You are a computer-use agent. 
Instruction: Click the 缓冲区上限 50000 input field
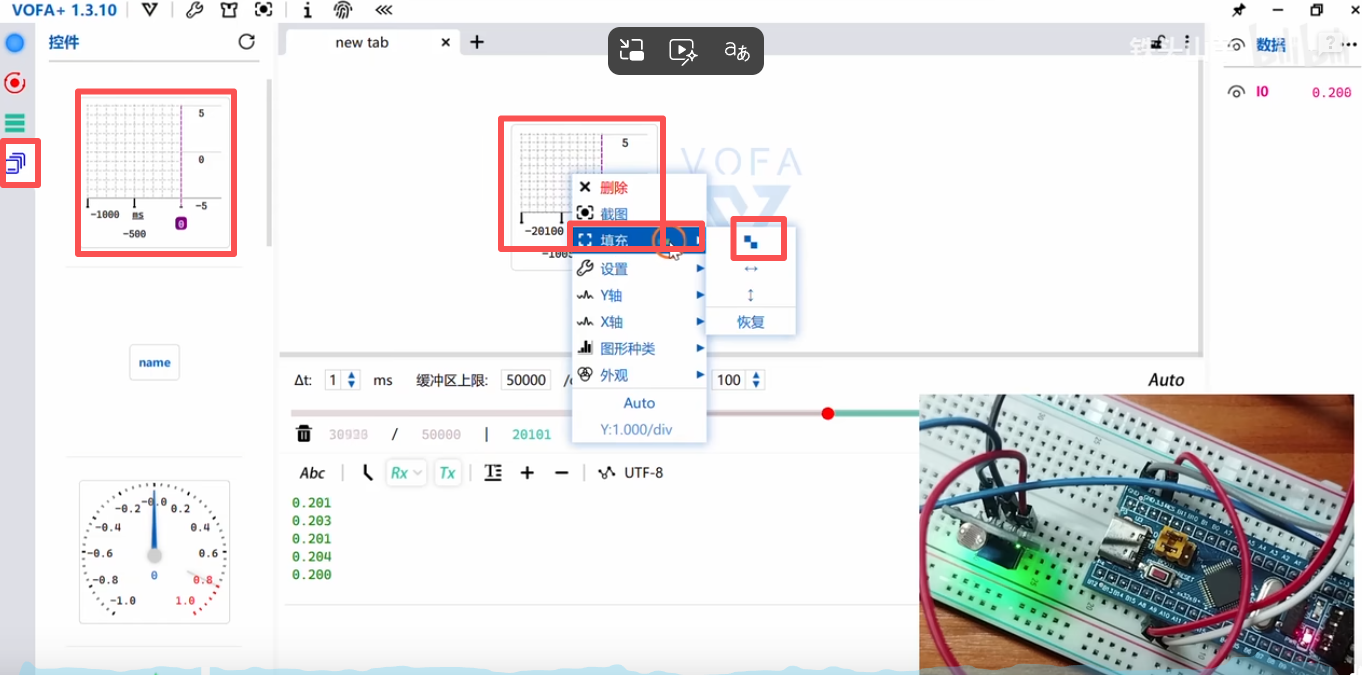[525, 380]
